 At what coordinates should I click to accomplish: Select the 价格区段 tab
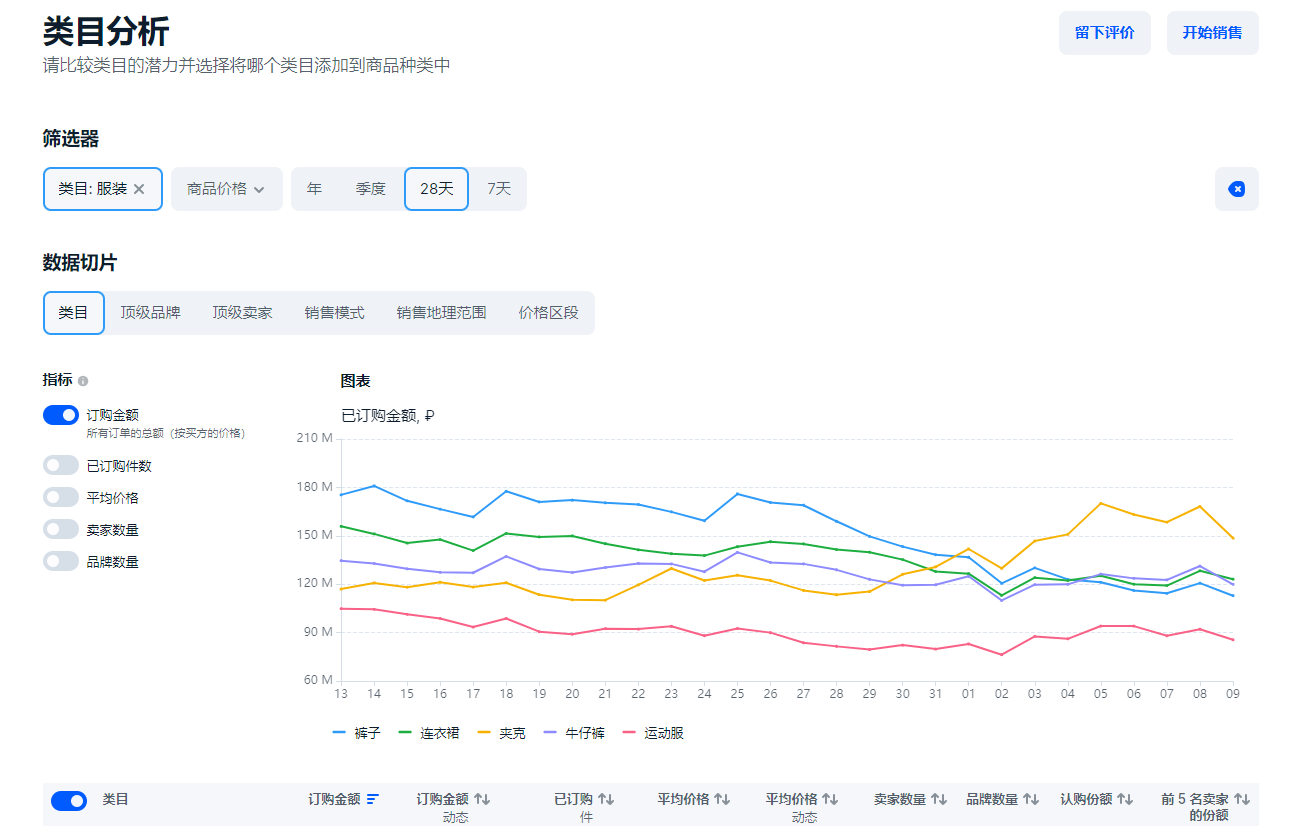548,313
